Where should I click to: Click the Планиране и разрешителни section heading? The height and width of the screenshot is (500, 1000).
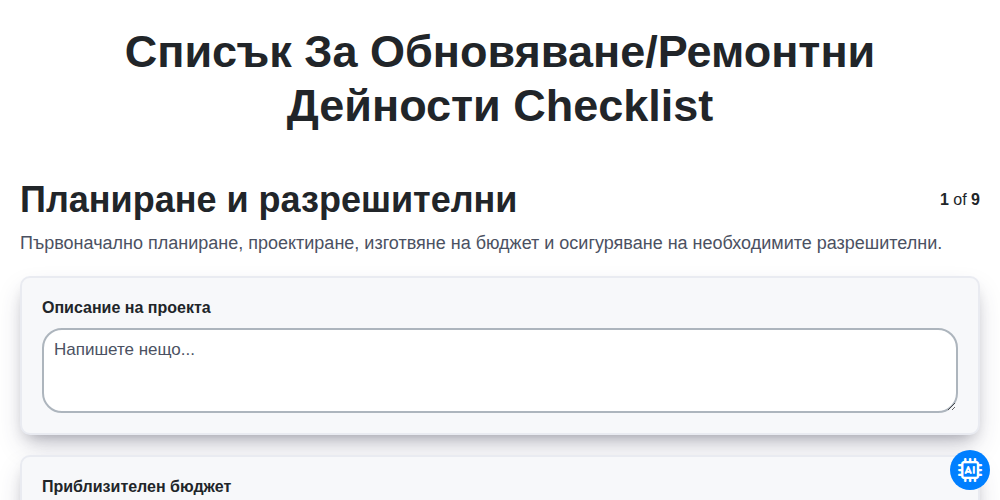click(x=268, y=200)
